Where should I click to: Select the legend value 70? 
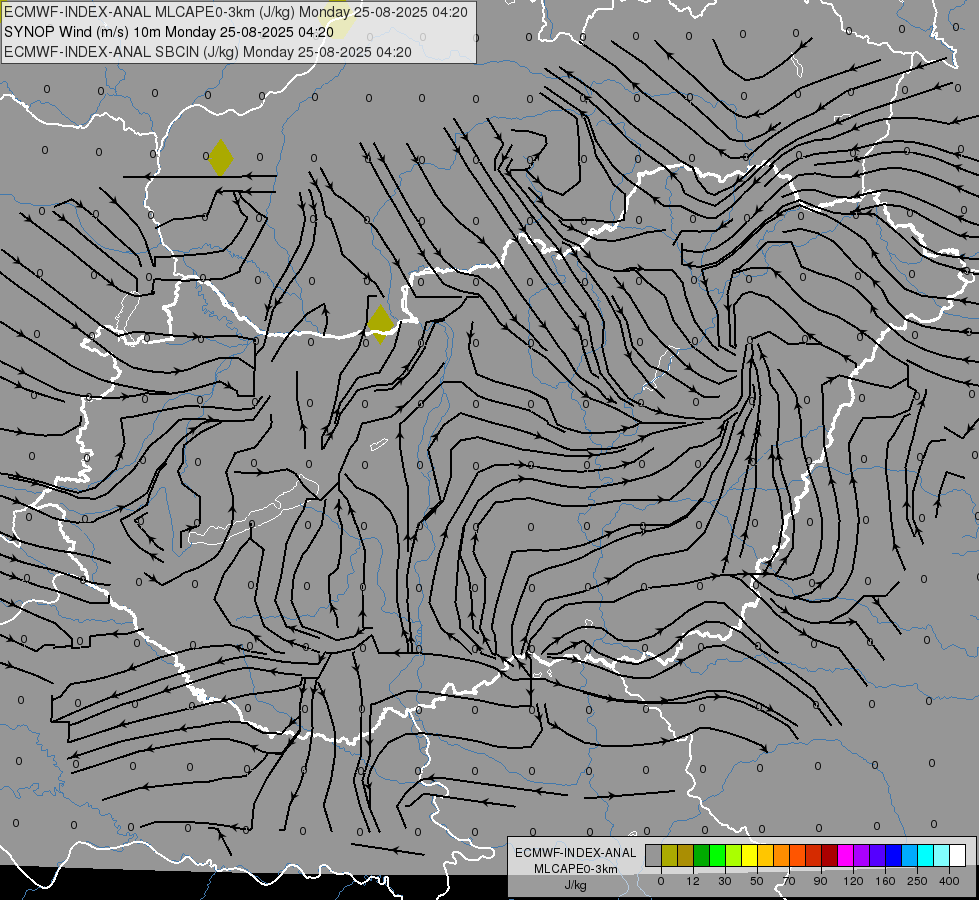click(x=789, y=881)
